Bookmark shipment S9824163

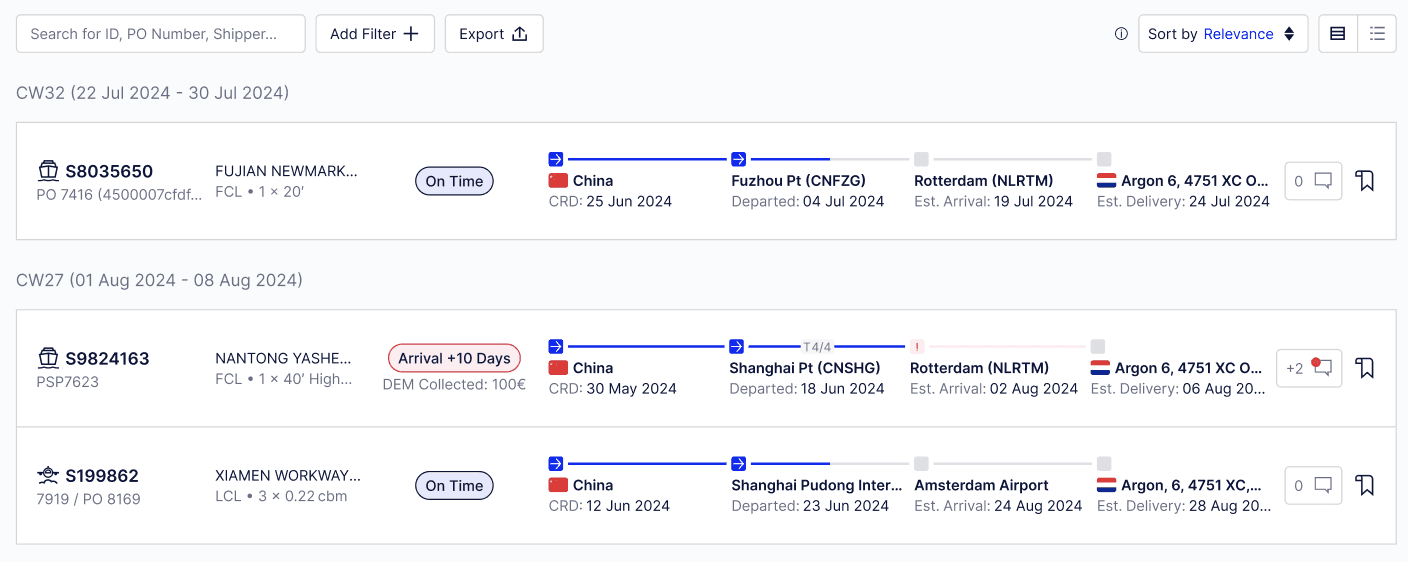(1365, 368)
